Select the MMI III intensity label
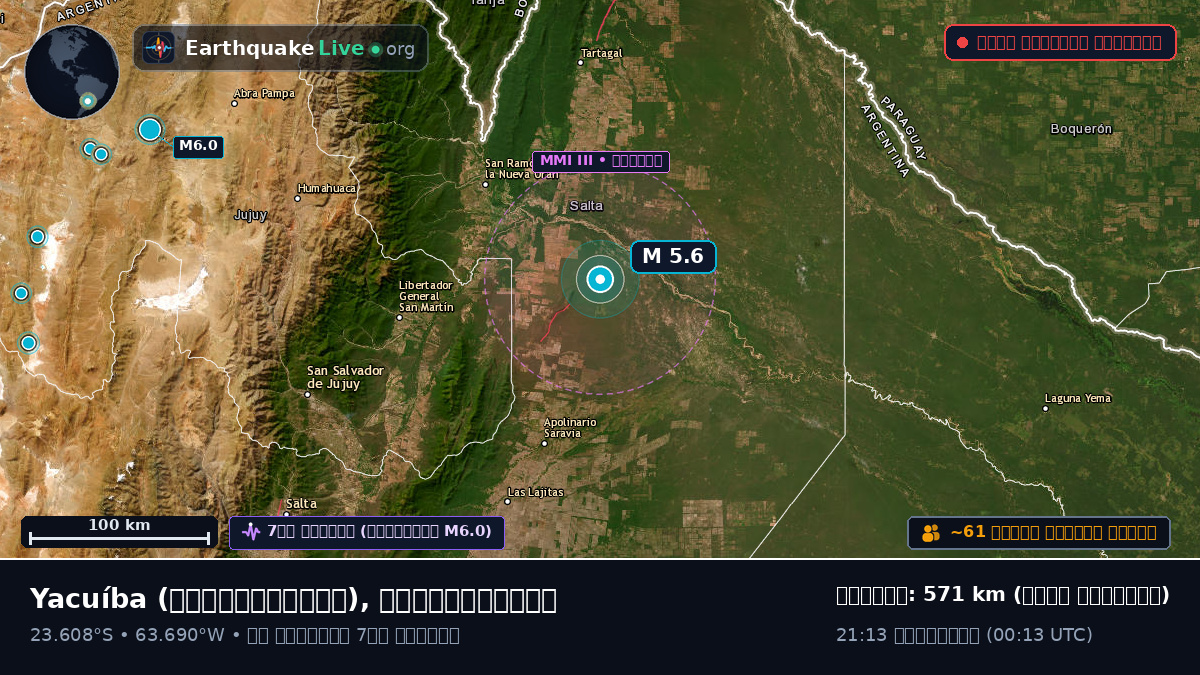The width and height of the screenshot is (1200, 675). tap(601, 161)
